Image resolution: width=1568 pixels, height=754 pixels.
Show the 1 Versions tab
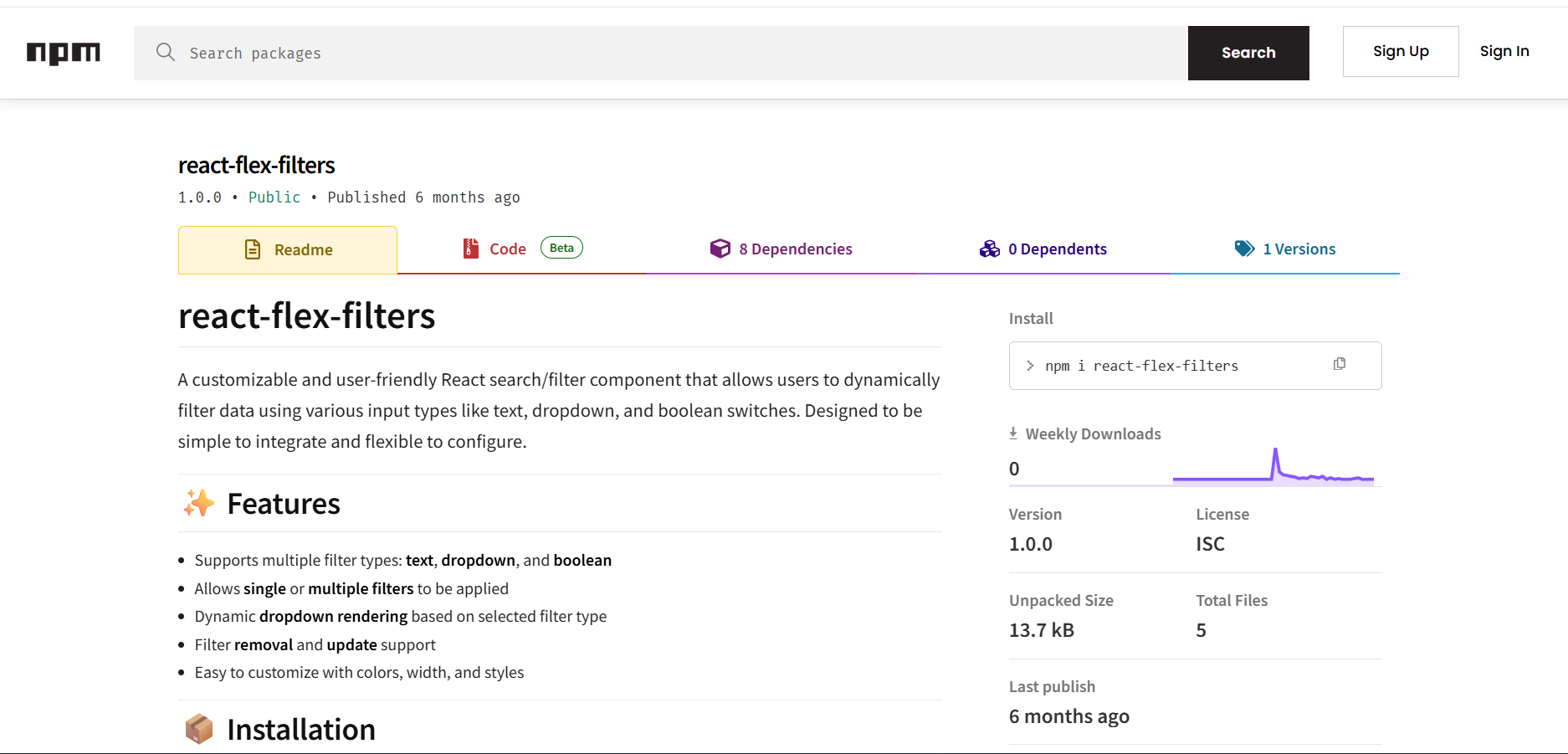[x=1299, y=249]
